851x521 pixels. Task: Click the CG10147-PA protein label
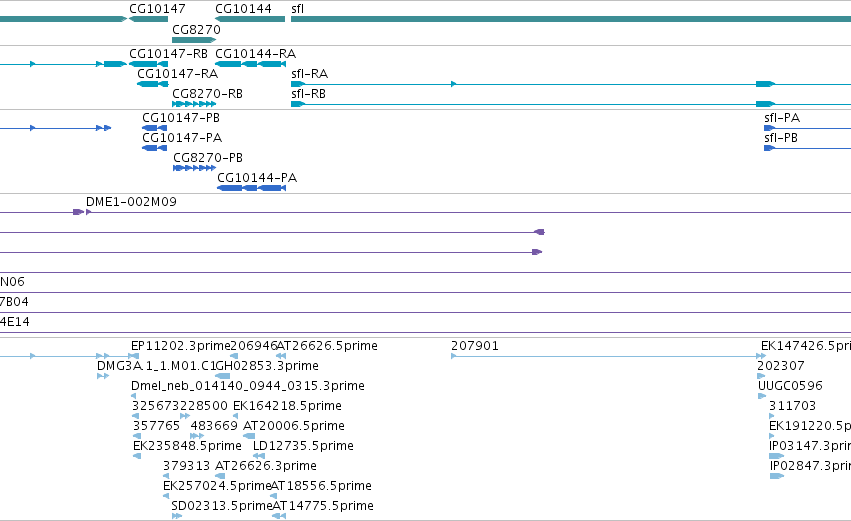point(182,138)
